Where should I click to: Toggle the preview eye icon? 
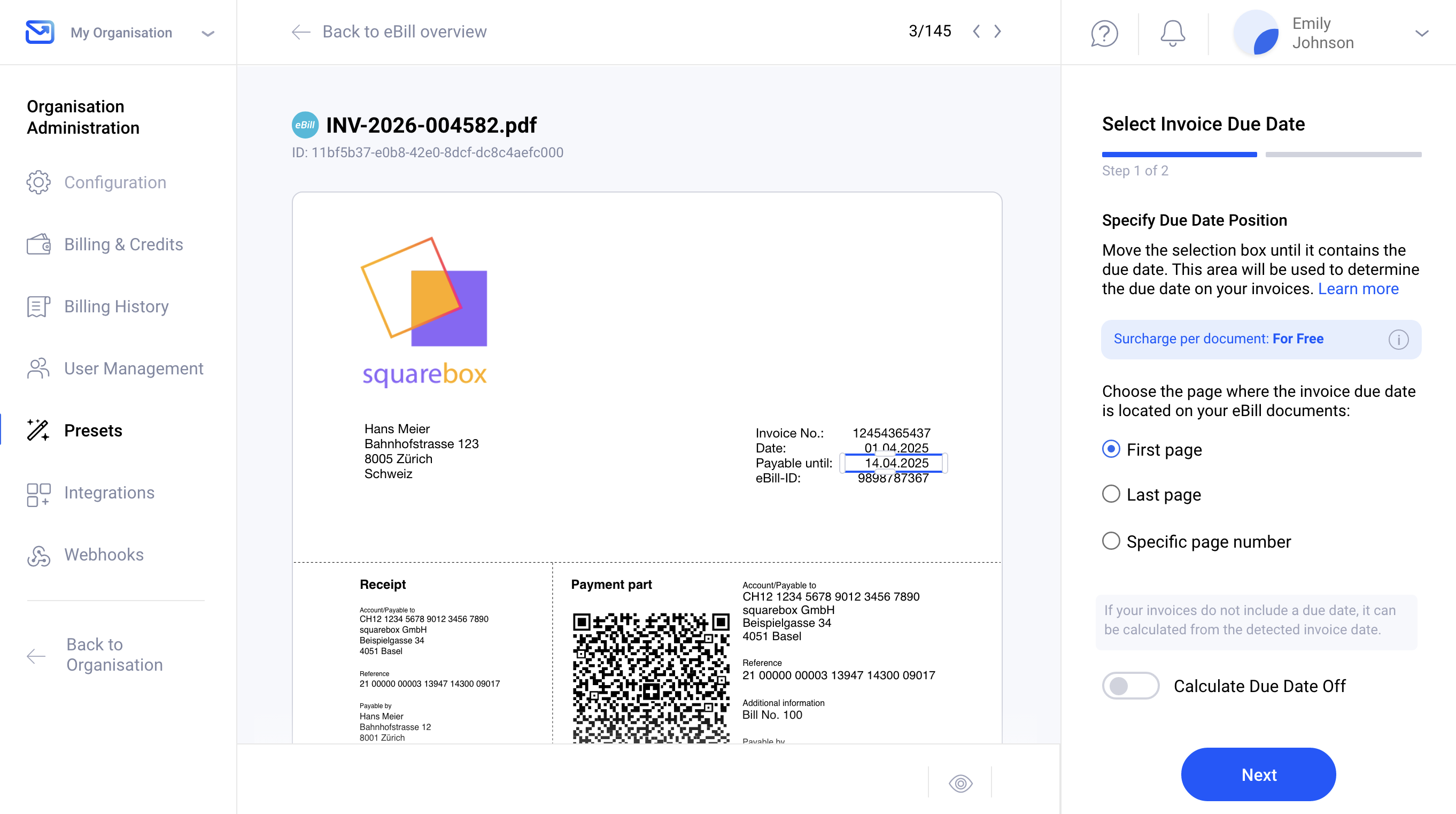(961, 783)
